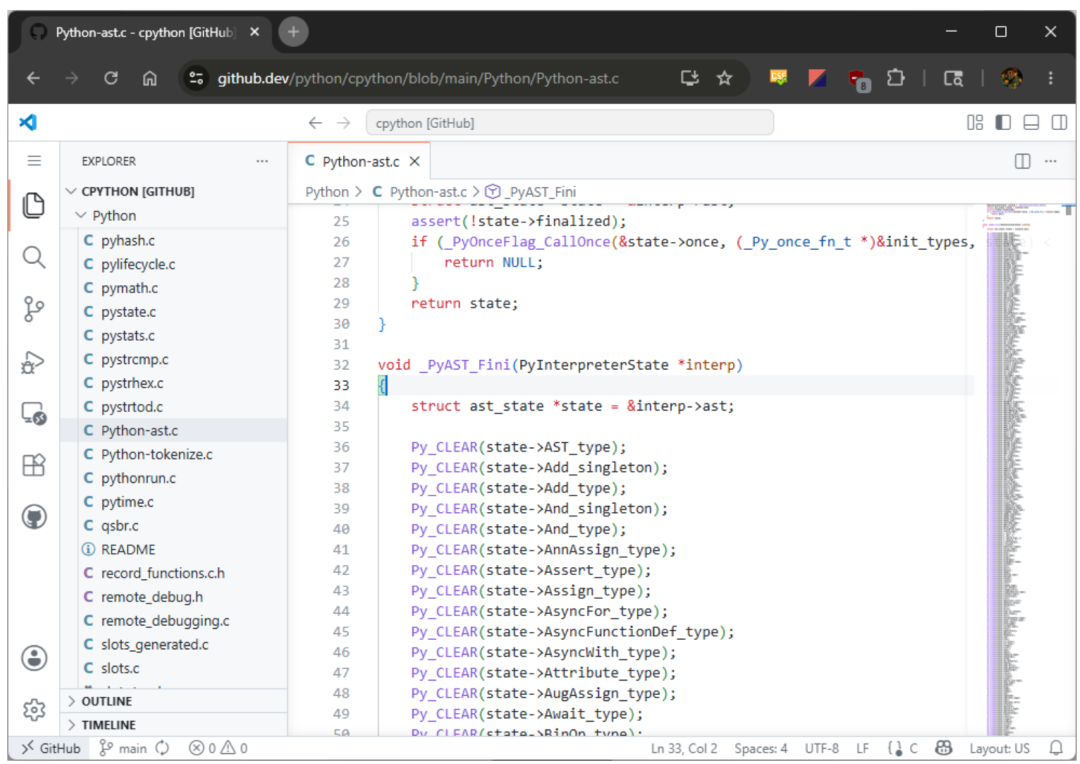
Task: Click synchronize changes icon in status bar
Action: (163, 748)
